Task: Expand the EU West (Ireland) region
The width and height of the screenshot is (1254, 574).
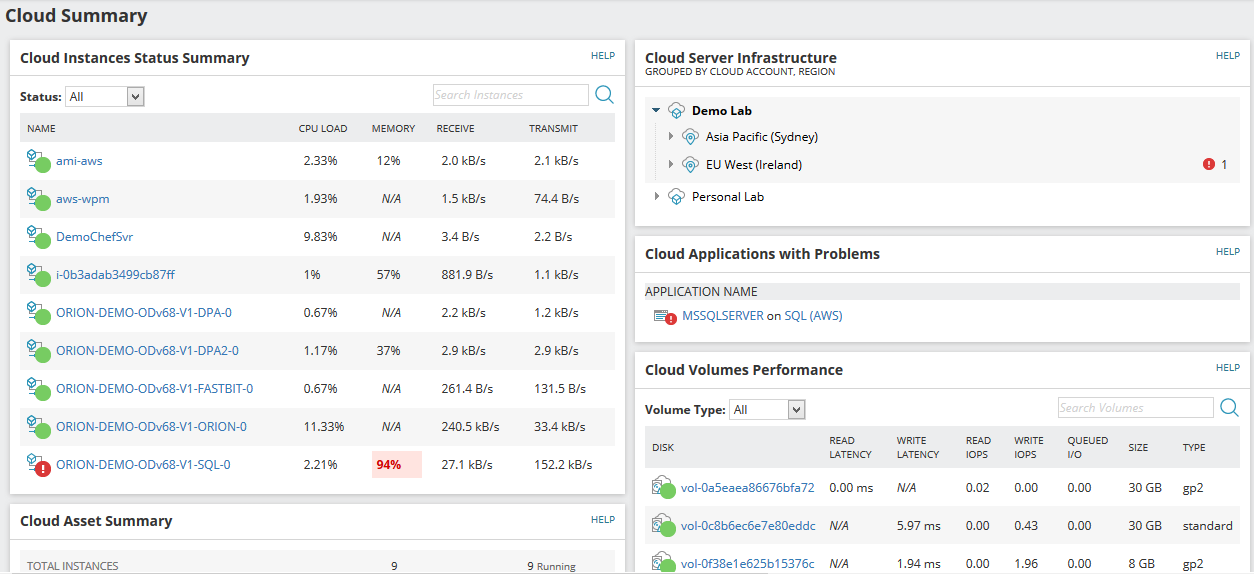Action: pos(671,165)
